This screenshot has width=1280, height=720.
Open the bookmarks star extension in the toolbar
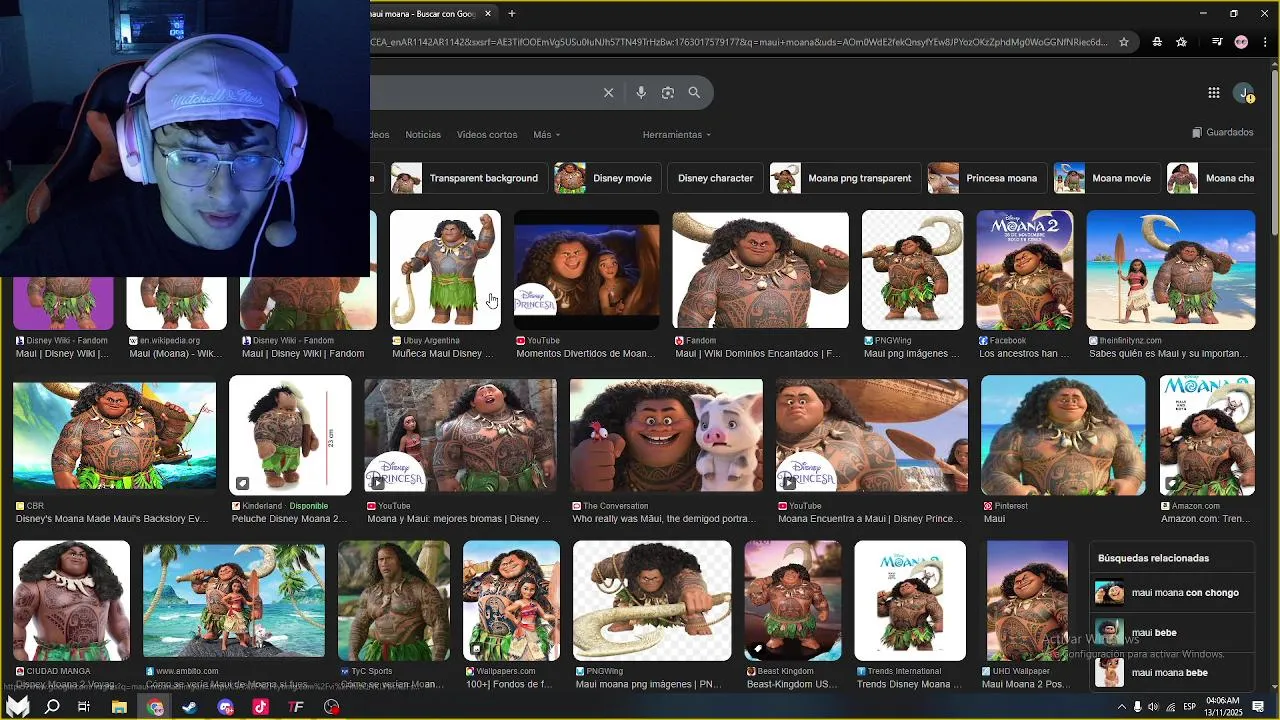tap(1182, 42)
